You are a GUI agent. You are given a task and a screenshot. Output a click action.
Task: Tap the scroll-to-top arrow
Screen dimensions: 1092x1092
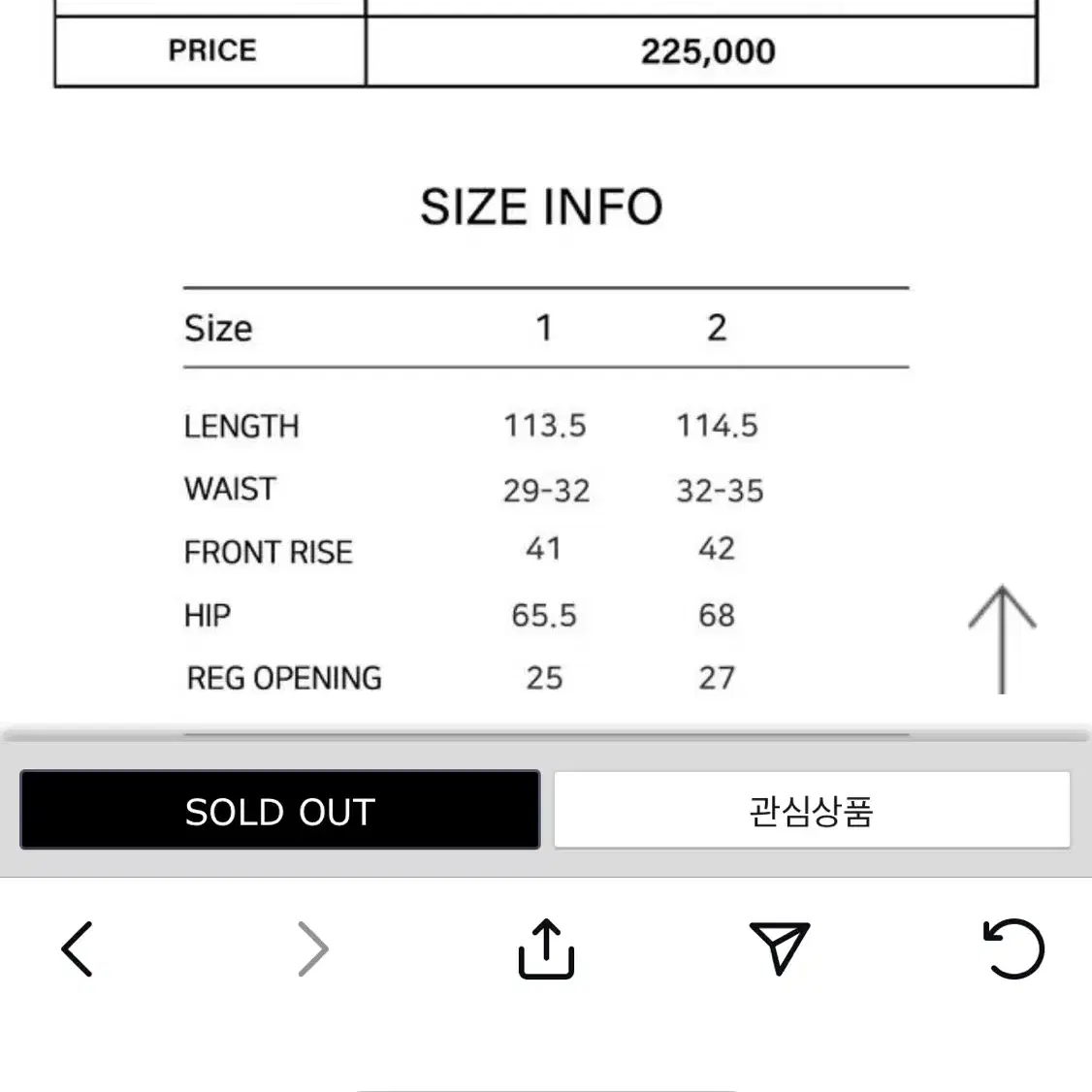[1002, 639]
